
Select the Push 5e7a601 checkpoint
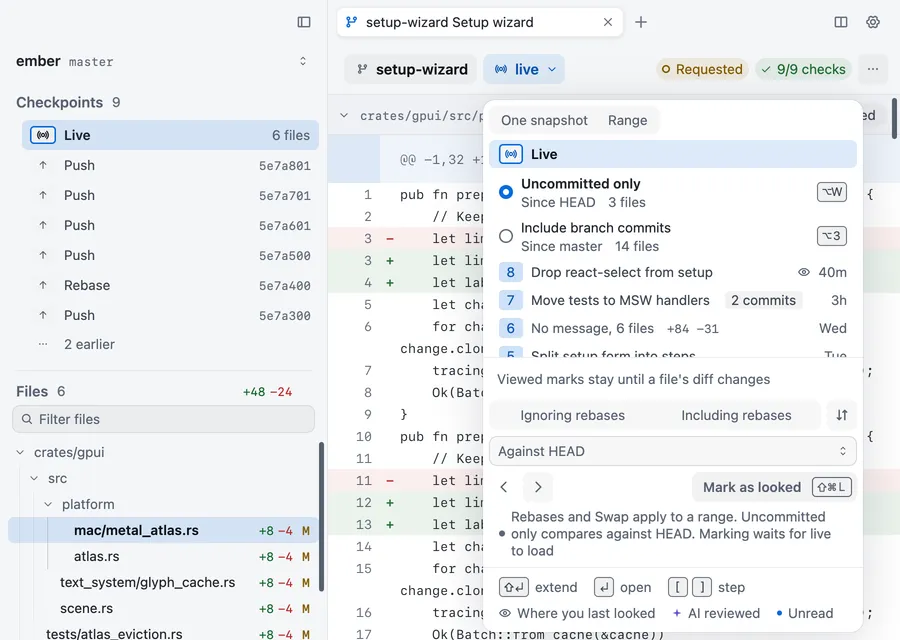(x=170, y=226)
